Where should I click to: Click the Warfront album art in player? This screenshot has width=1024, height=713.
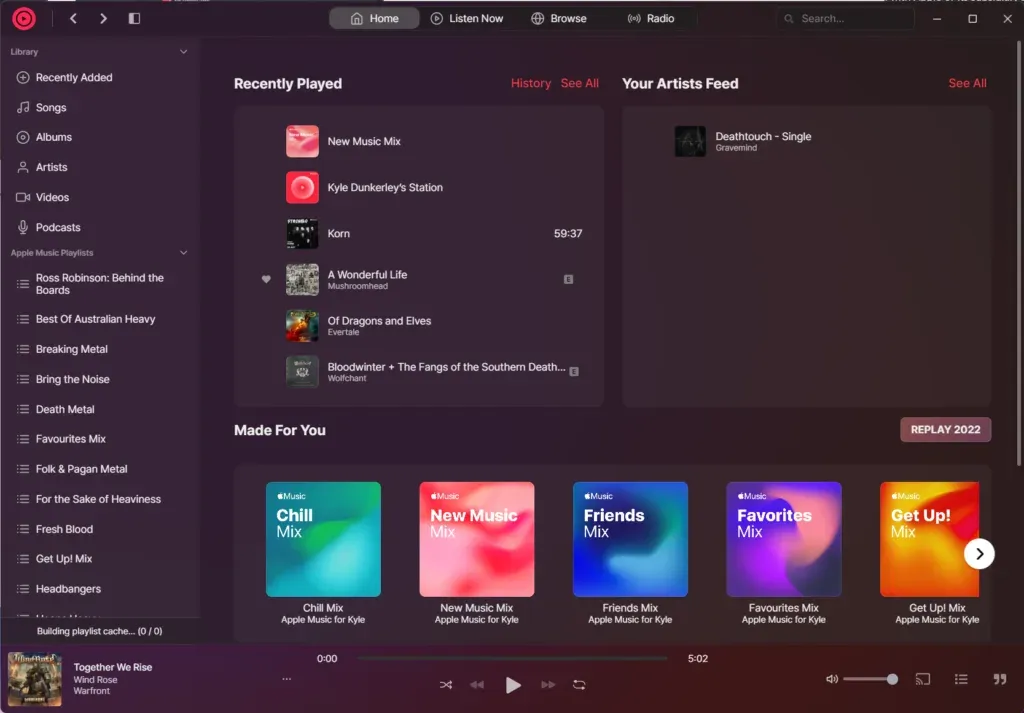(x=35, y=679)
